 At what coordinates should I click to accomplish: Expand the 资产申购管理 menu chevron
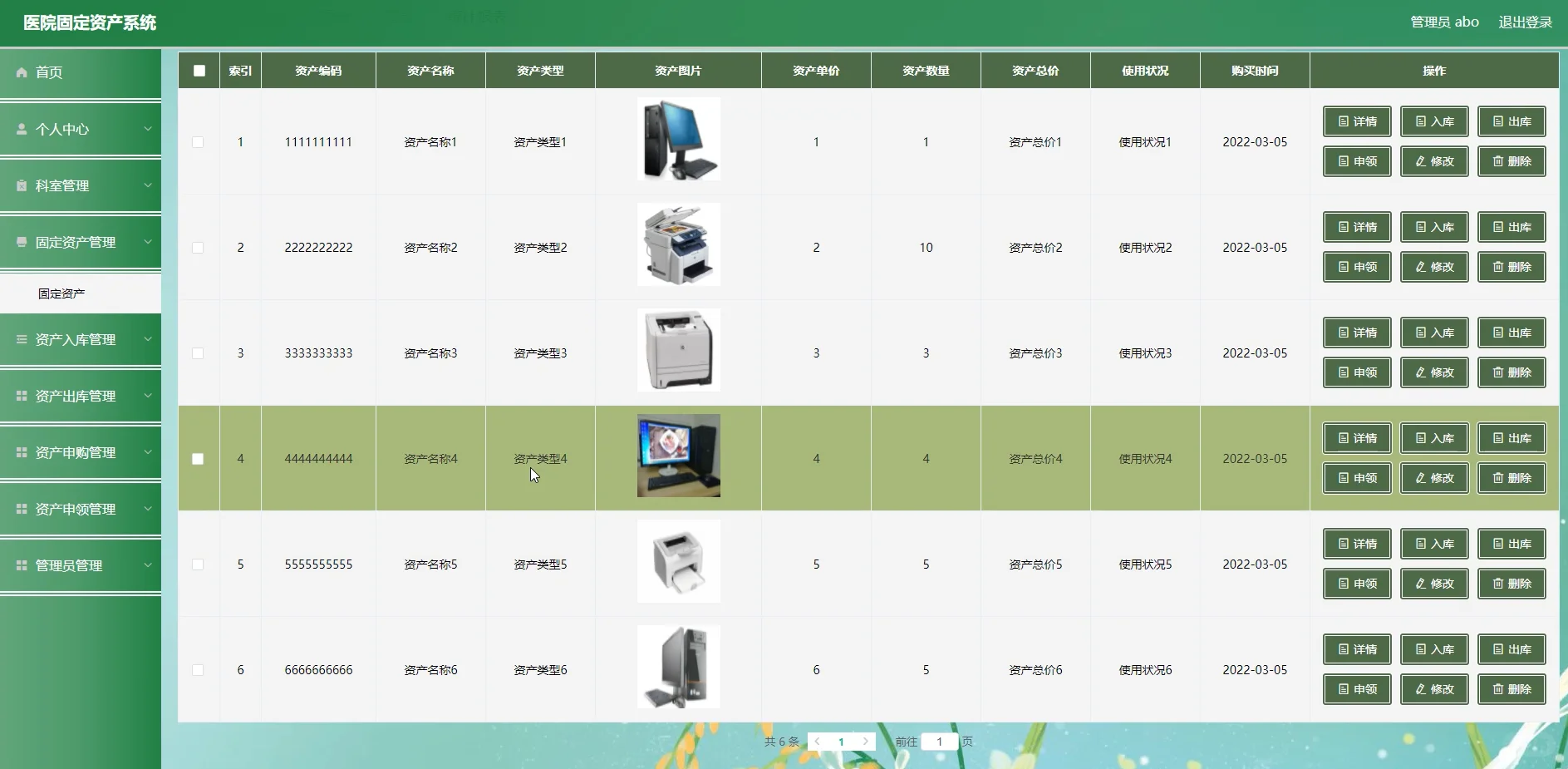(148, 452)
